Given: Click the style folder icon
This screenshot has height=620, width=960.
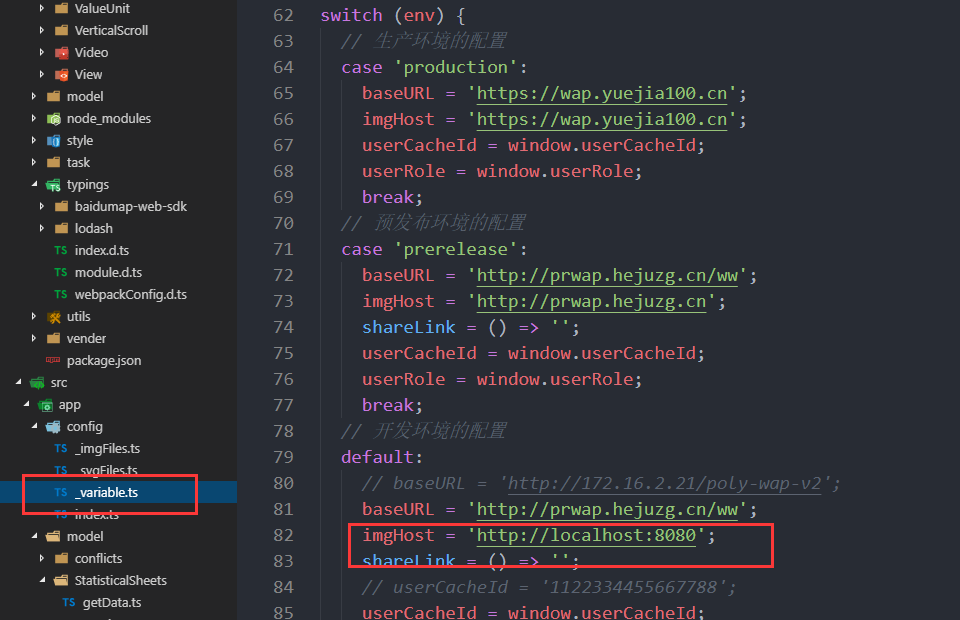Looking at the screenshot, I should [54, 141].
